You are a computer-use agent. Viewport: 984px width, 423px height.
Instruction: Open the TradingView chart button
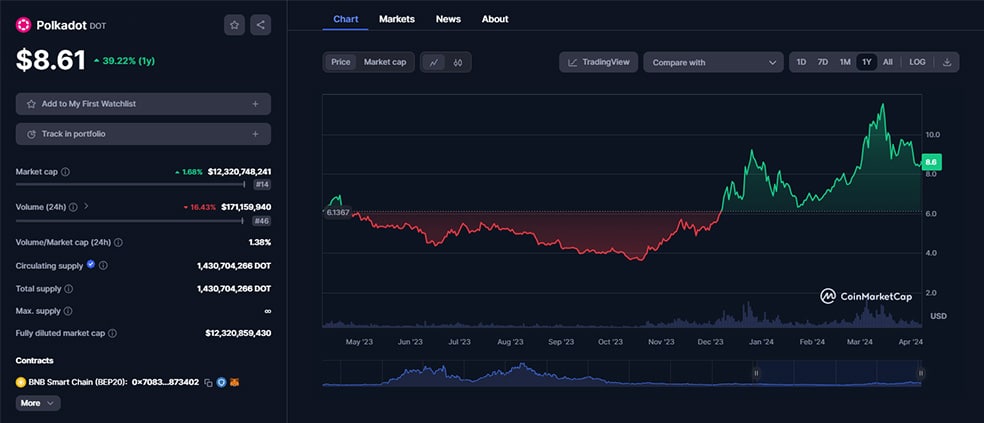[x=599, y=62]
